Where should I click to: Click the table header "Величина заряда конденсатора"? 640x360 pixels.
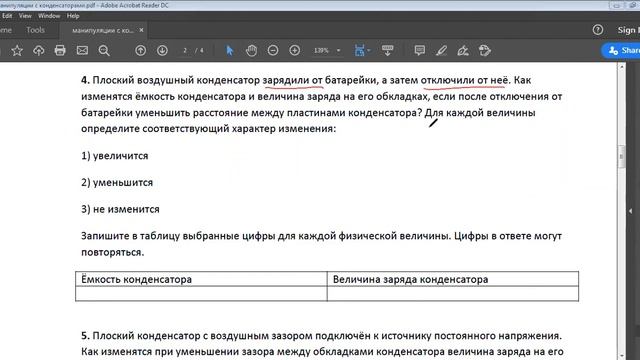(410, 280)
